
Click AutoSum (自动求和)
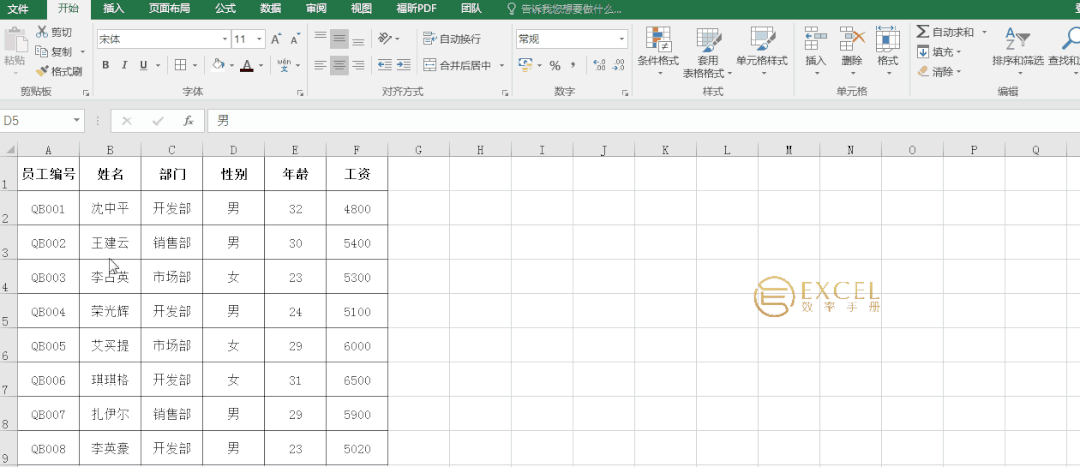coord(944,32)
